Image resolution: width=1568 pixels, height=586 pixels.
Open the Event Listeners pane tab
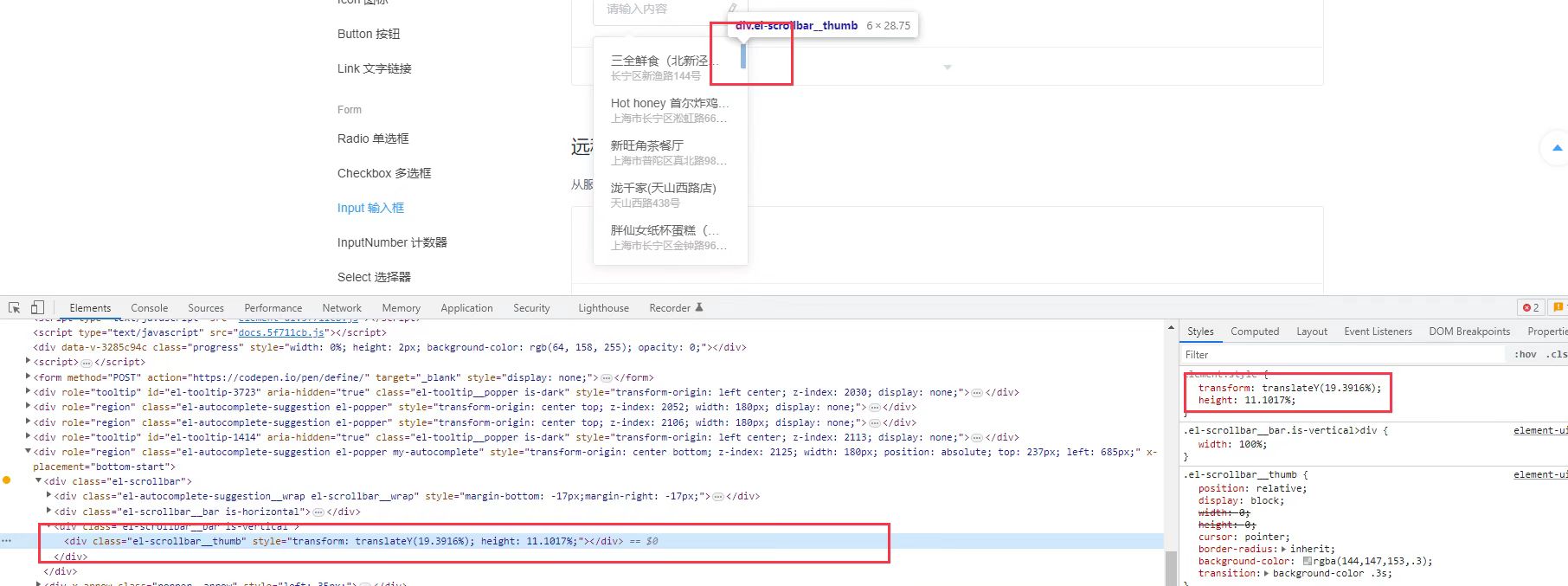1378,332
